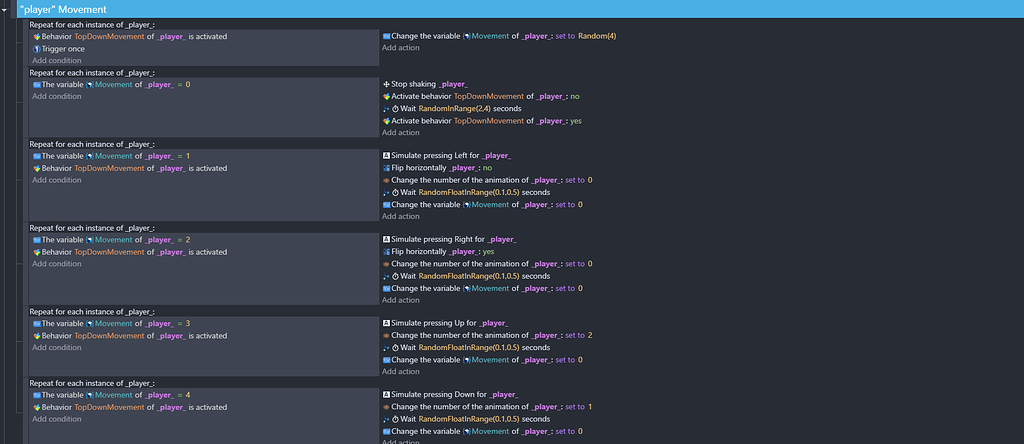
Task: Click the Activate behavior TopDownMovement no icon
Action: [386, 96]
